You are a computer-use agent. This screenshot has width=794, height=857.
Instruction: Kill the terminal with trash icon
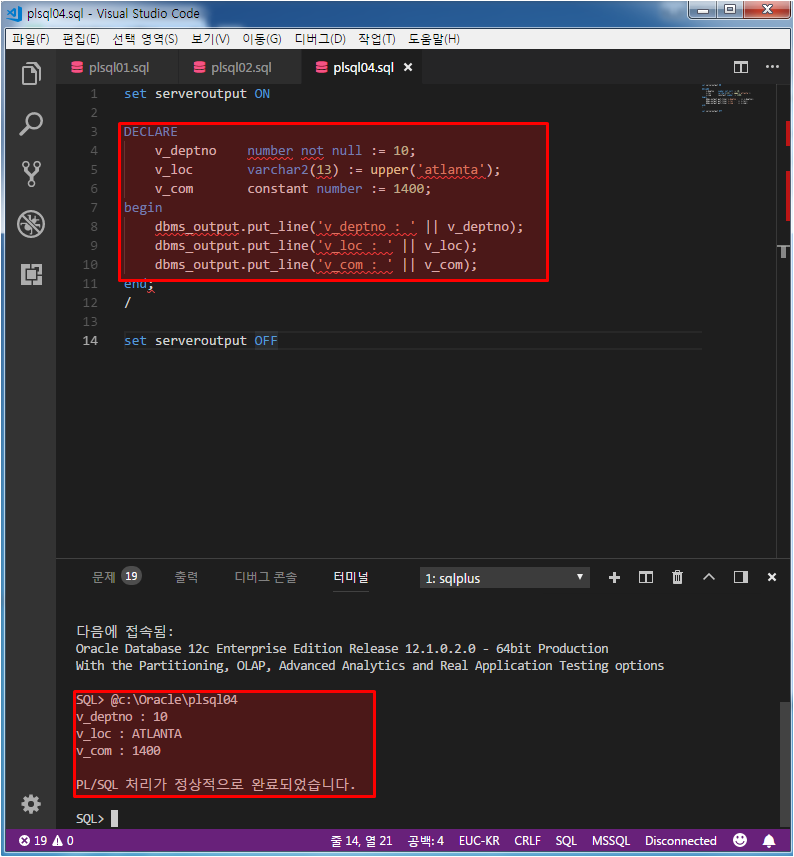pos(677,577)
